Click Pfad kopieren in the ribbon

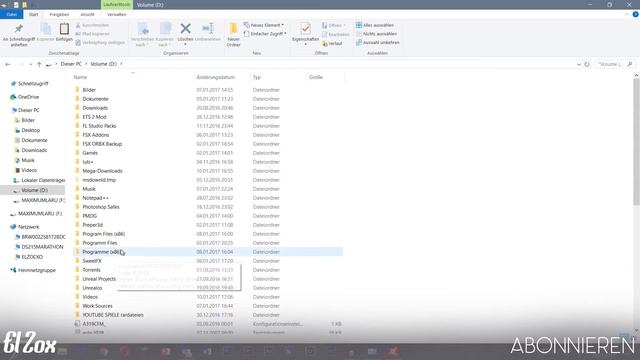point(93,34)
